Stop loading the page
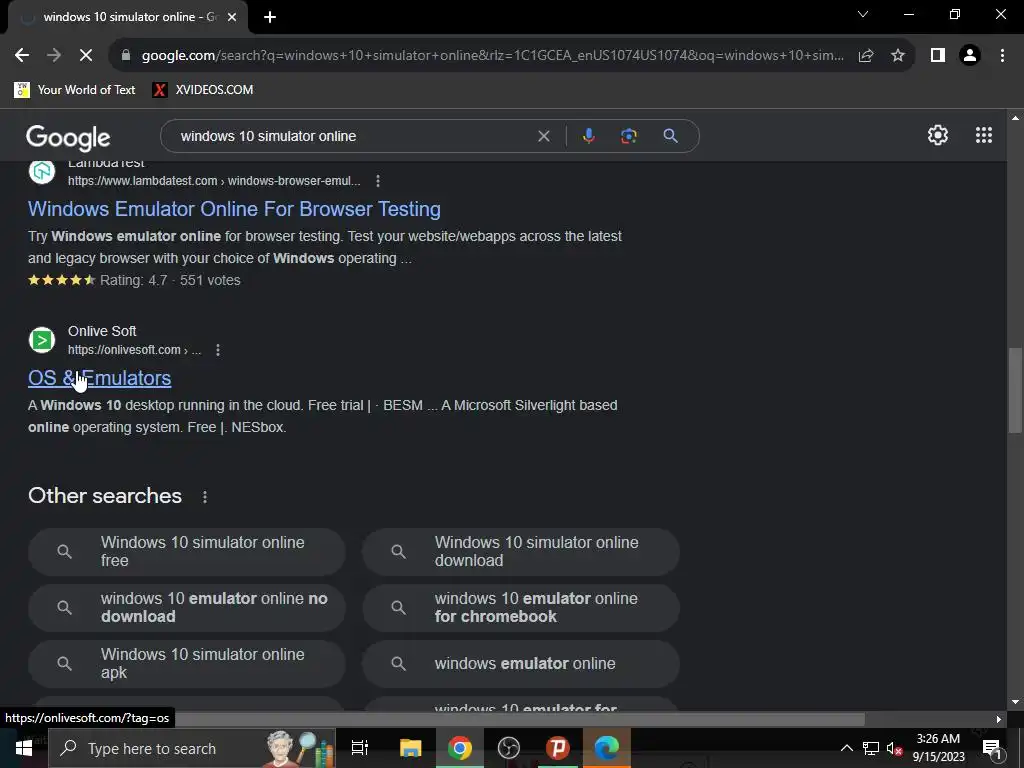Image resolution: width=1024 pixels, height=768 pixels. coord(86,56)
